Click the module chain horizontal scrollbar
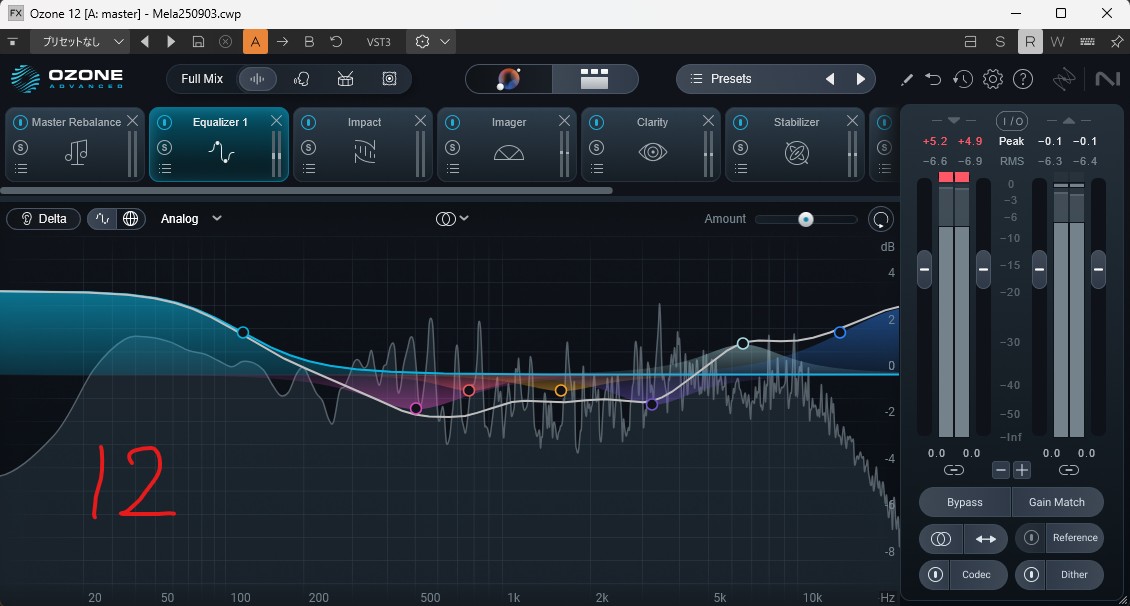 [x=306, y=190]
